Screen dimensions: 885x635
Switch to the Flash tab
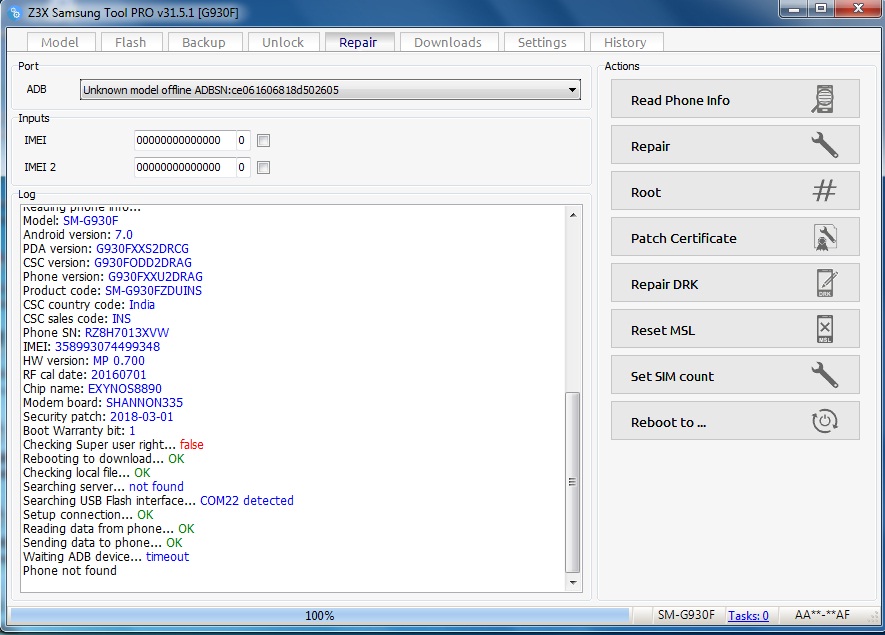(x=130, y=42)
